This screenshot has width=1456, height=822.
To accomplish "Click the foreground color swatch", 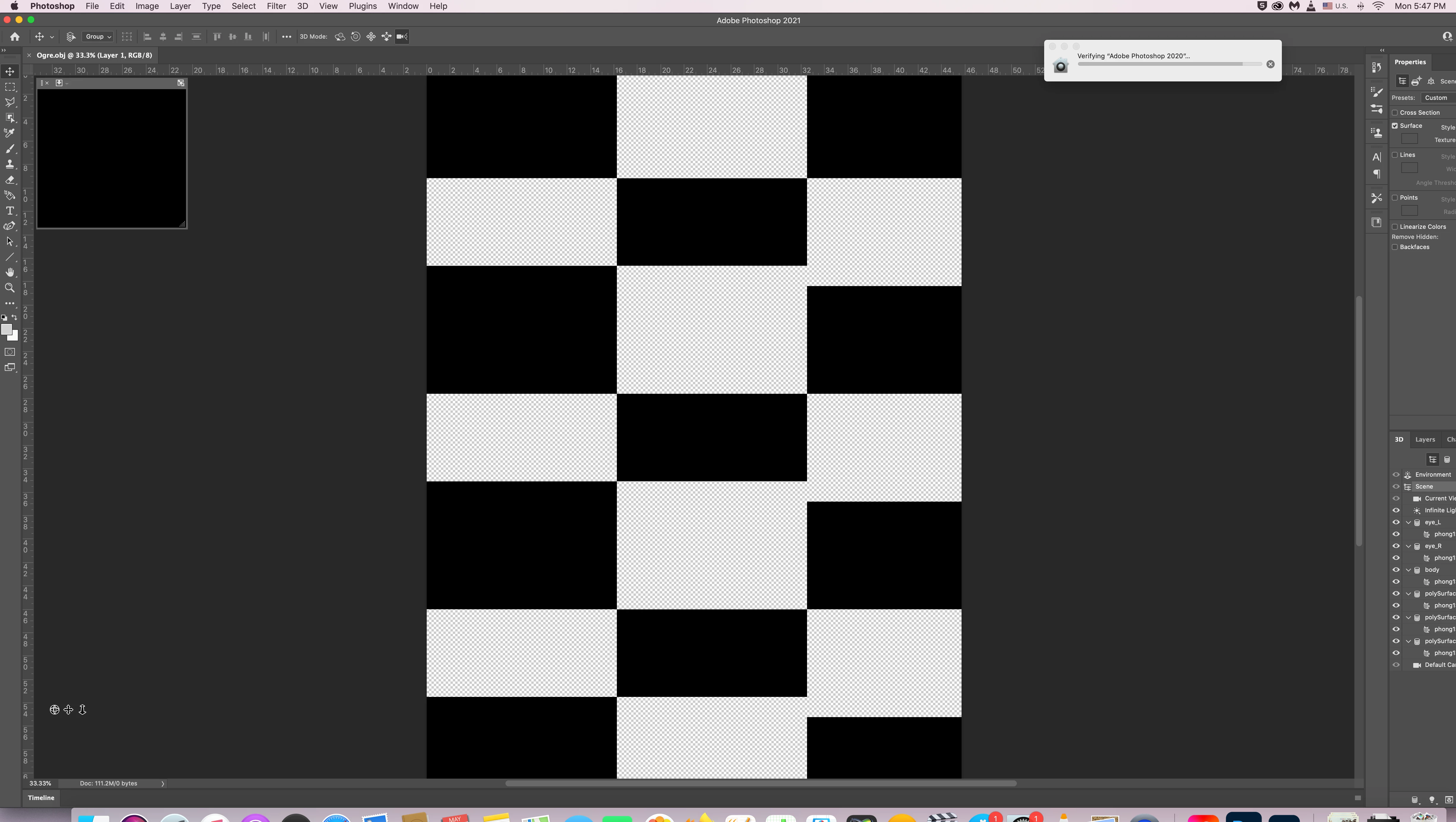I will [7, 330].
